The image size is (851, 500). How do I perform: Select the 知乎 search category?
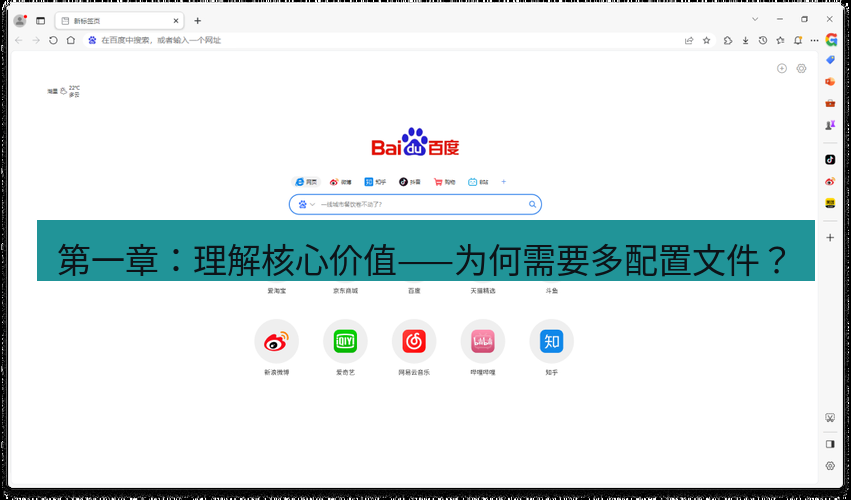[x=376, y=182]
